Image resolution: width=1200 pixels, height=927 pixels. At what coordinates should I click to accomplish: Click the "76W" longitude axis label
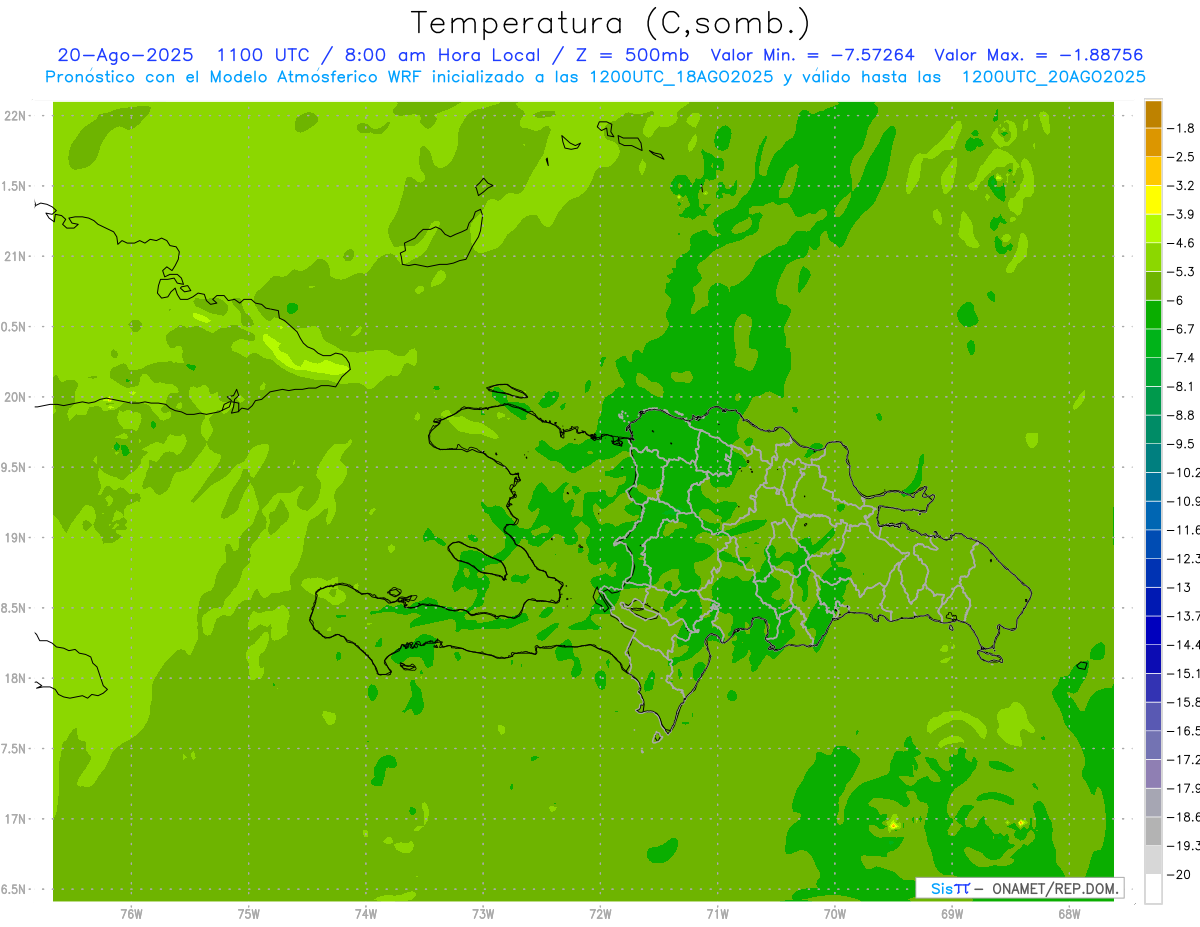pos(131,914)
